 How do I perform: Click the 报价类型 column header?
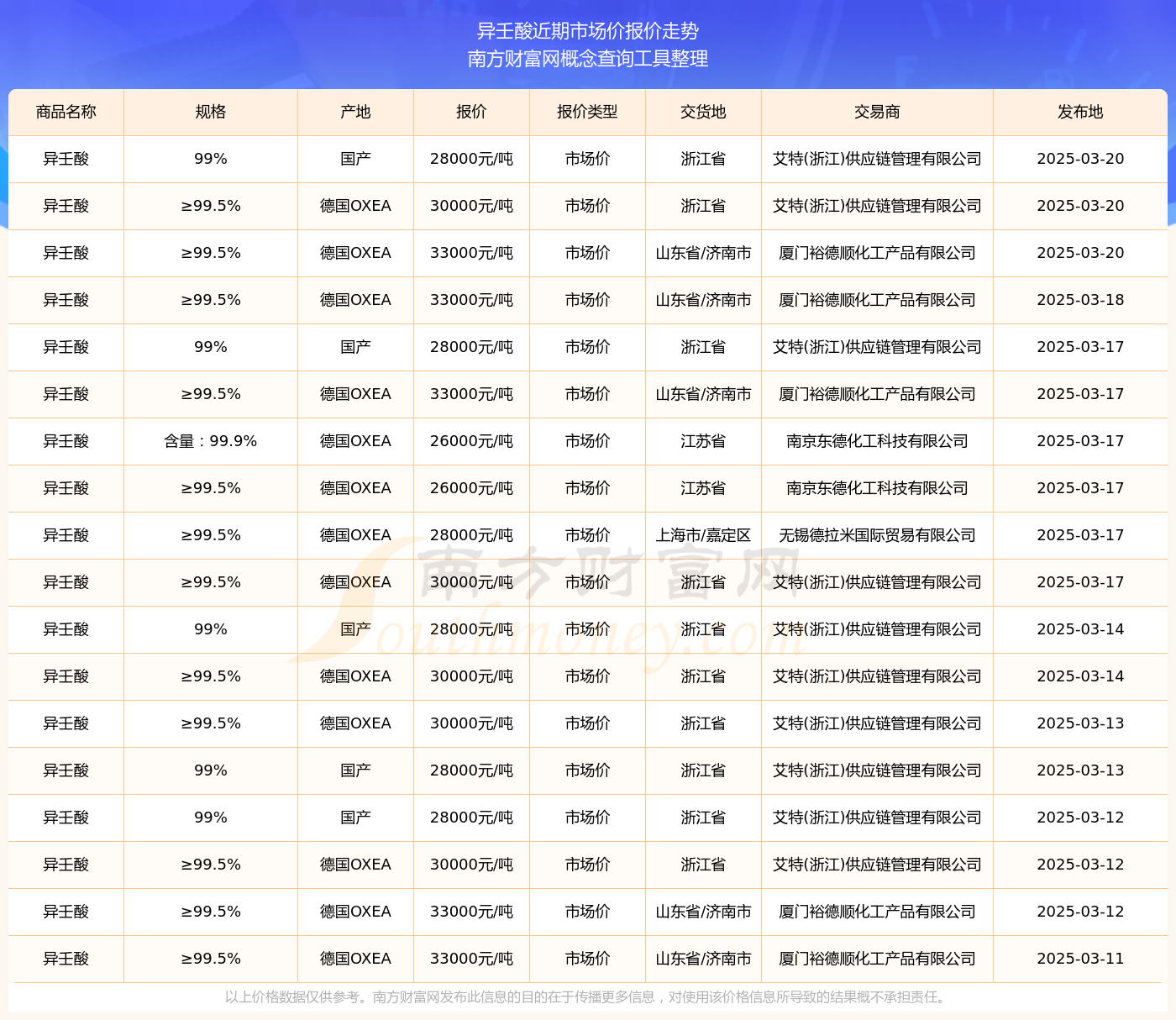[x=587, y=112]
